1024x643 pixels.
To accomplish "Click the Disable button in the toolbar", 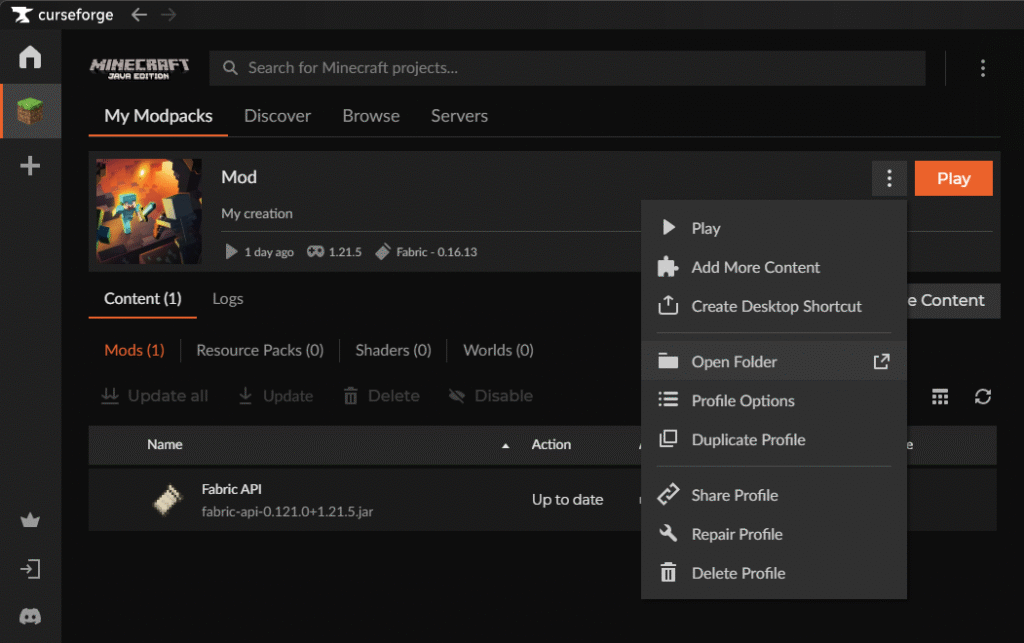I will pos(490,396).
